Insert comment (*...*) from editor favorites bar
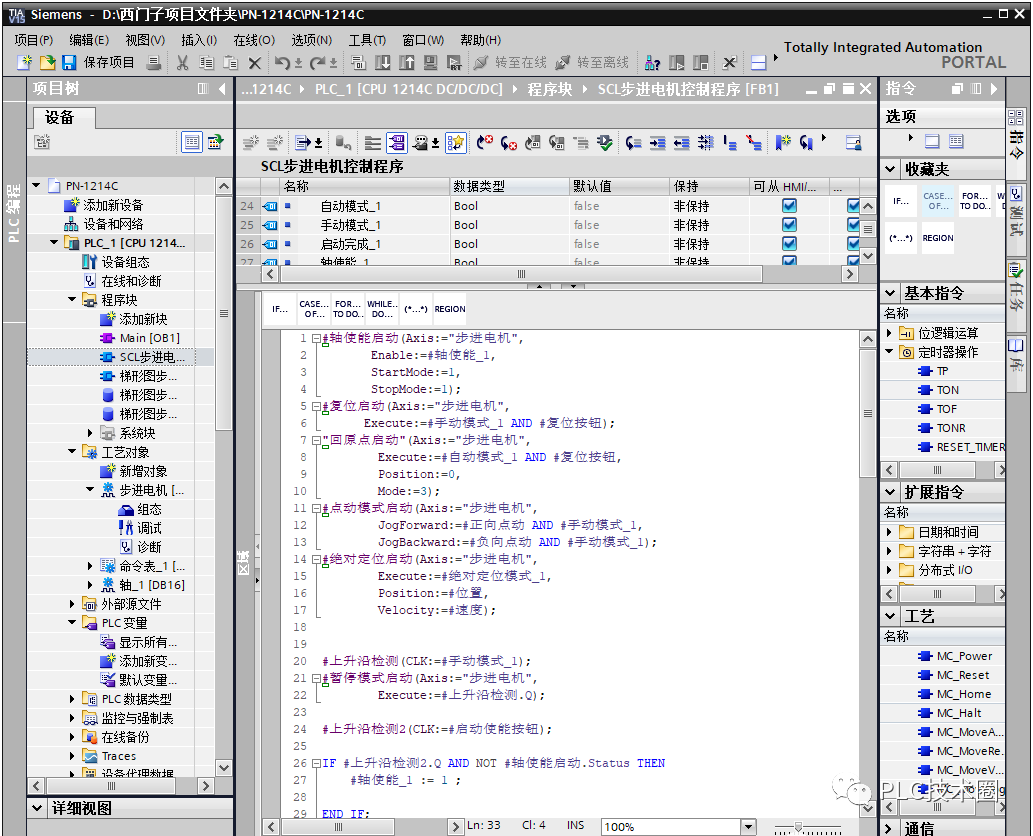This screenshot has width=1033, height=836. [x=416, y=309]
